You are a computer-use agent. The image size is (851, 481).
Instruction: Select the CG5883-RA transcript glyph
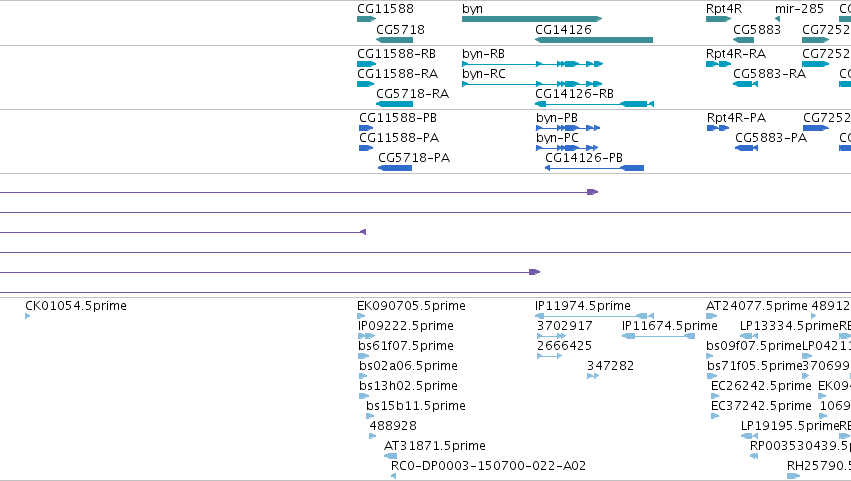(746, 84)
